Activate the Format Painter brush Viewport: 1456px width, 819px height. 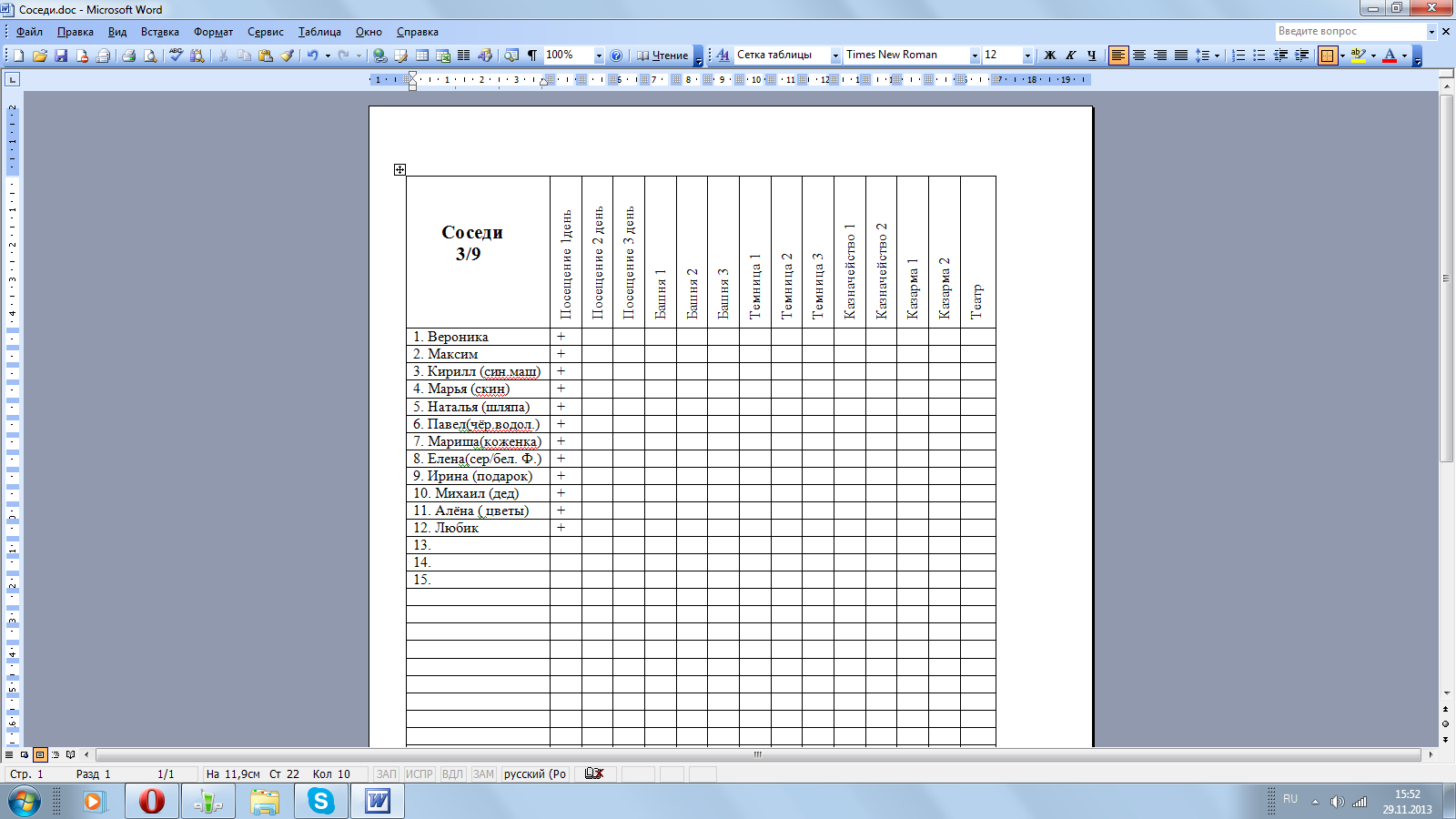point(287,56)
